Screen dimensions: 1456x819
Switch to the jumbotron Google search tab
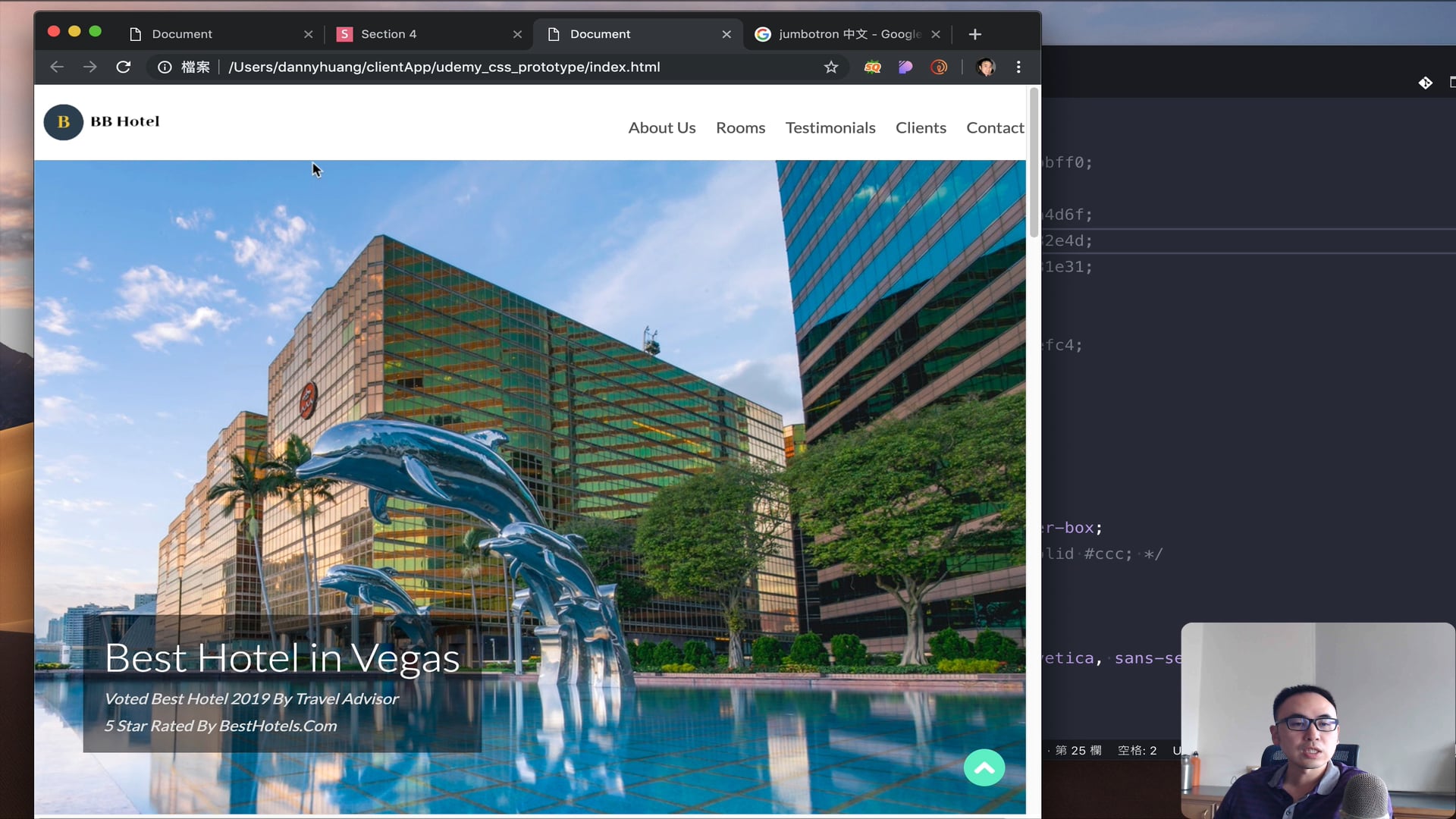point(842,34)
